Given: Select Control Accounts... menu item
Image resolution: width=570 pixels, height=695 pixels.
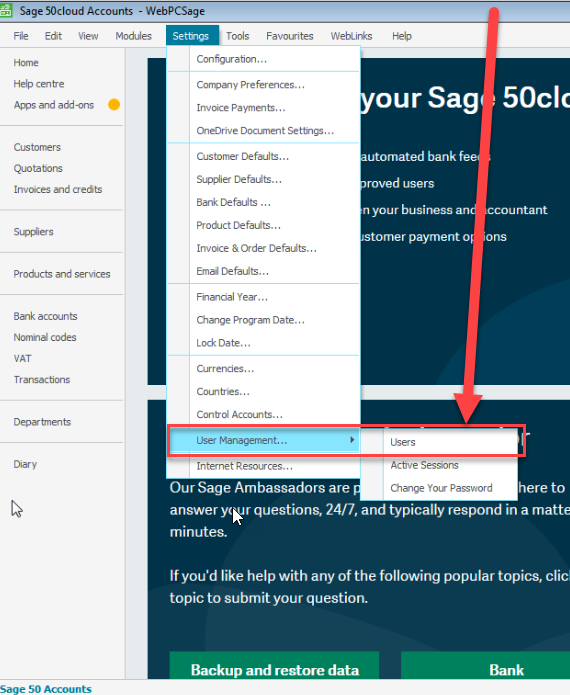Looking at the screenshot, I should click(263, 415).
